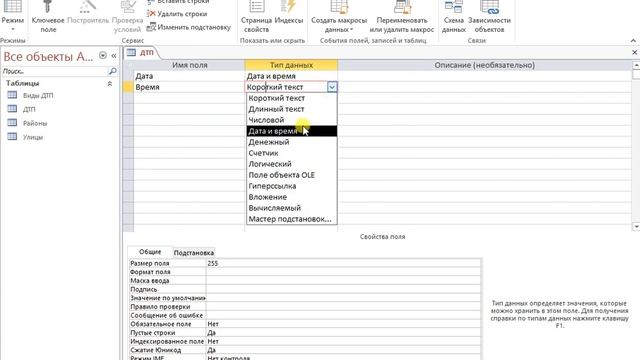Select the Время field name cell
This screenshot has height=360, width=640.
[x=189, y=87]
